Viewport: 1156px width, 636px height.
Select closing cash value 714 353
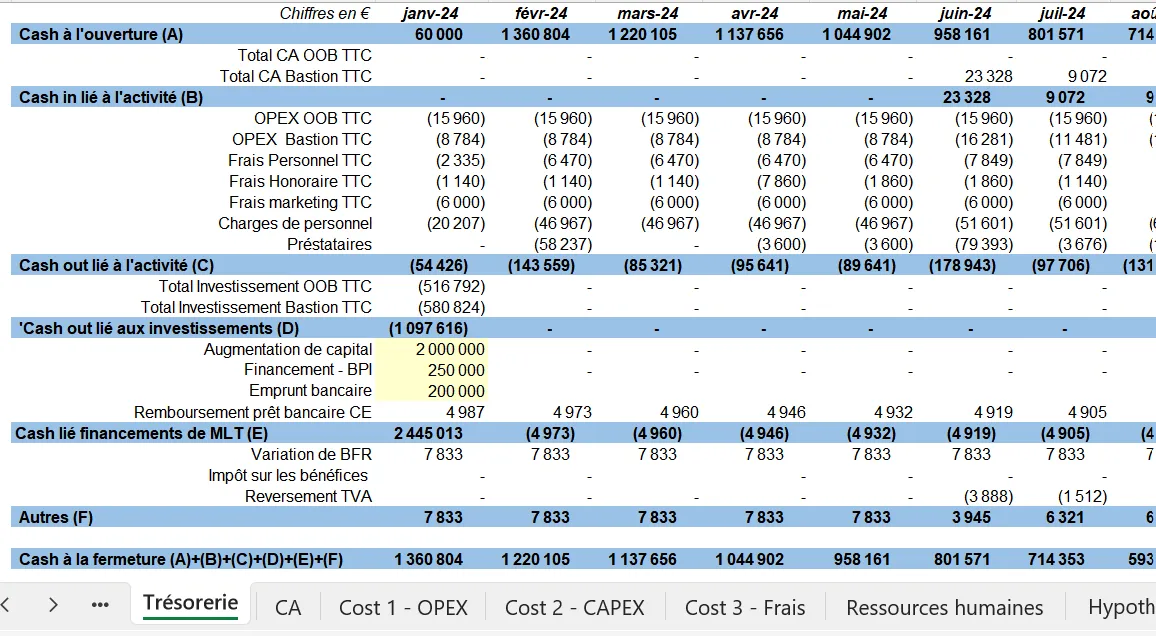[1056, 559]
